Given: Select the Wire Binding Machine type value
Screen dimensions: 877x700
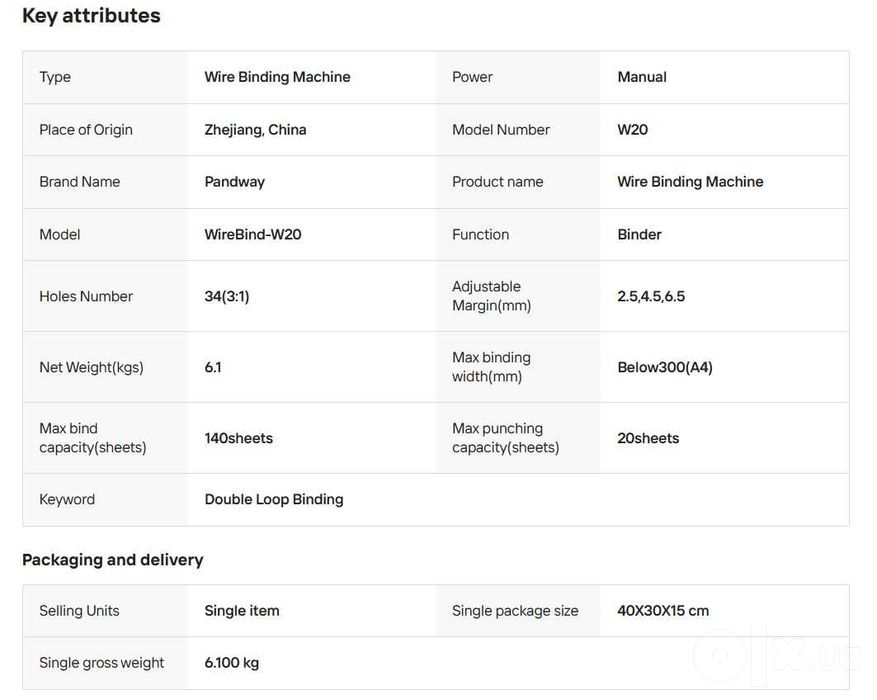Looking at the screenshot, I should pos(277,77).
